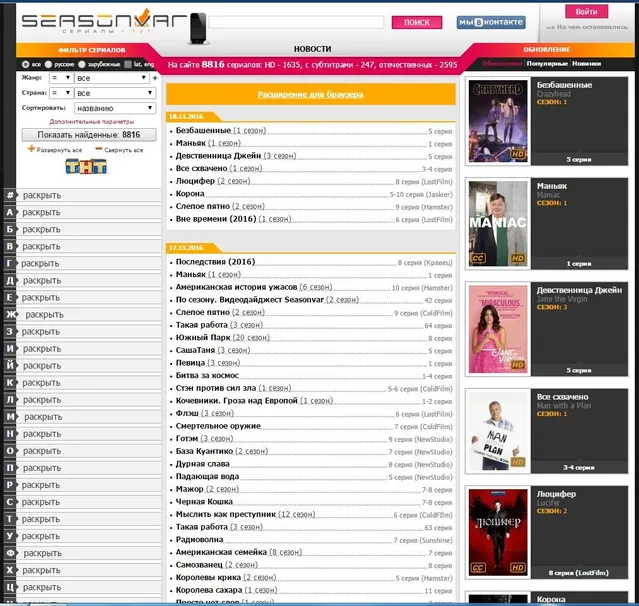Click the 'Войти' login button

[x=586, y=11]
